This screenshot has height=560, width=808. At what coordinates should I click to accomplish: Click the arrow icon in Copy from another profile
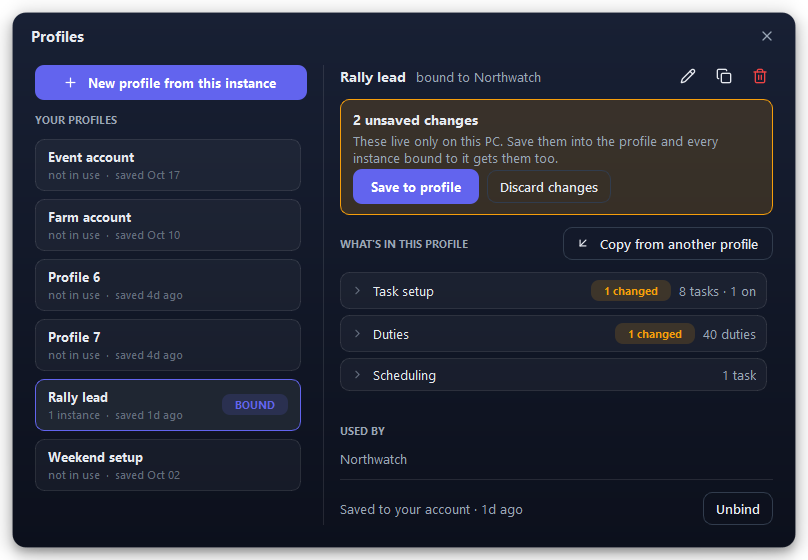[583, 244]
